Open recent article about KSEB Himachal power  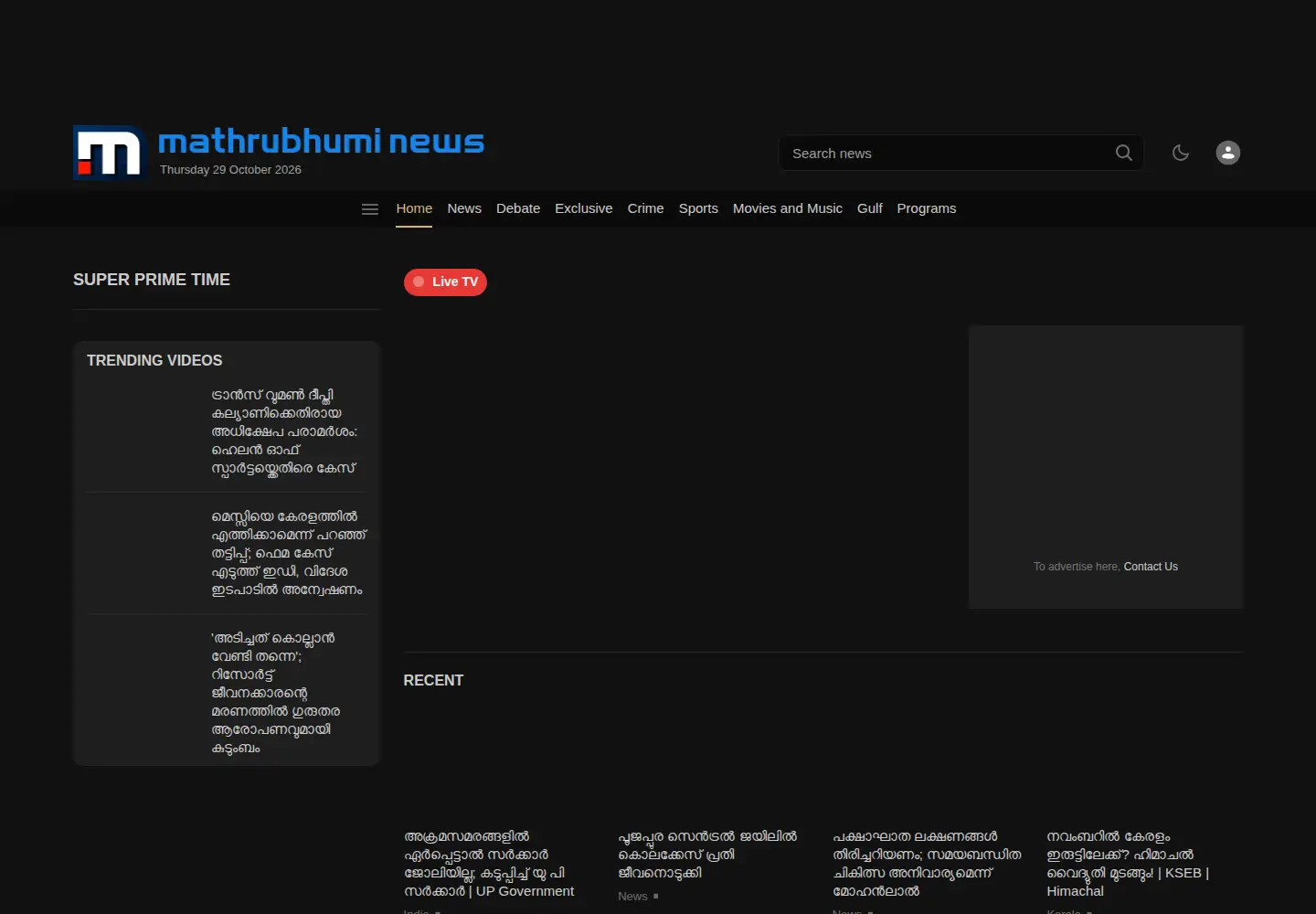tap(1128, 864)
